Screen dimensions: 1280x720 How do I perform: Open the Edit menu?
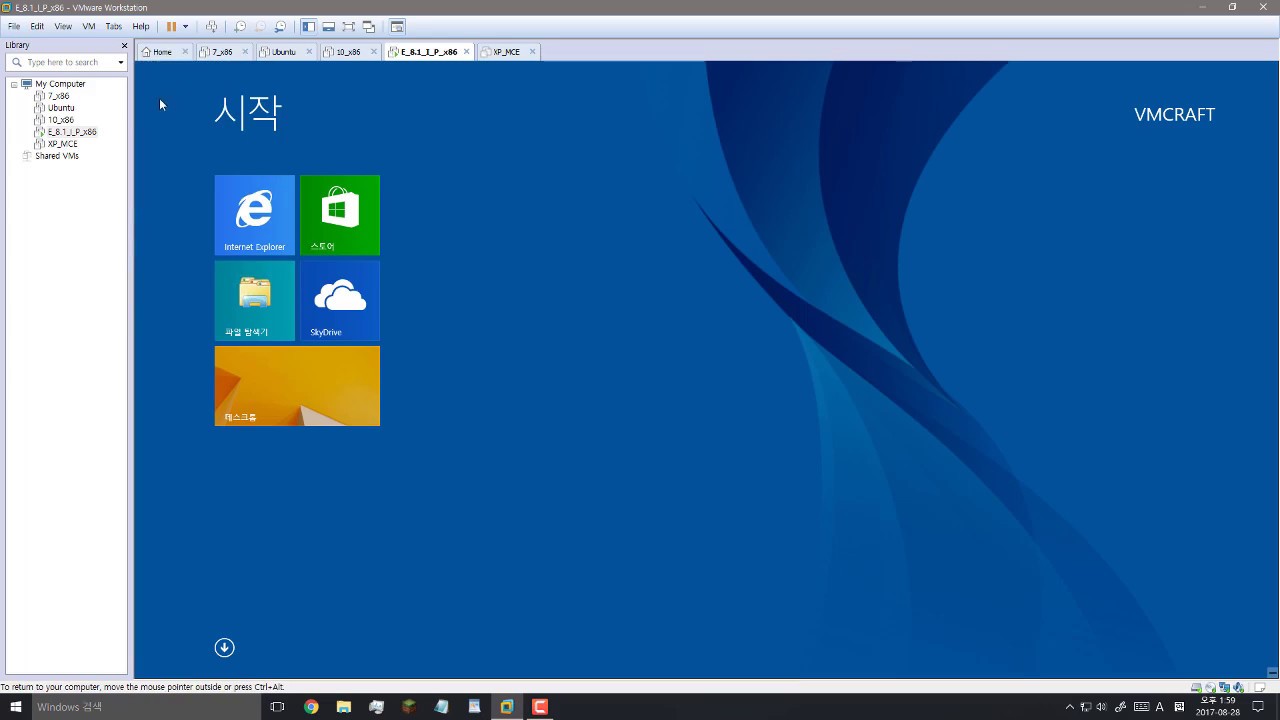click(37, 26)
